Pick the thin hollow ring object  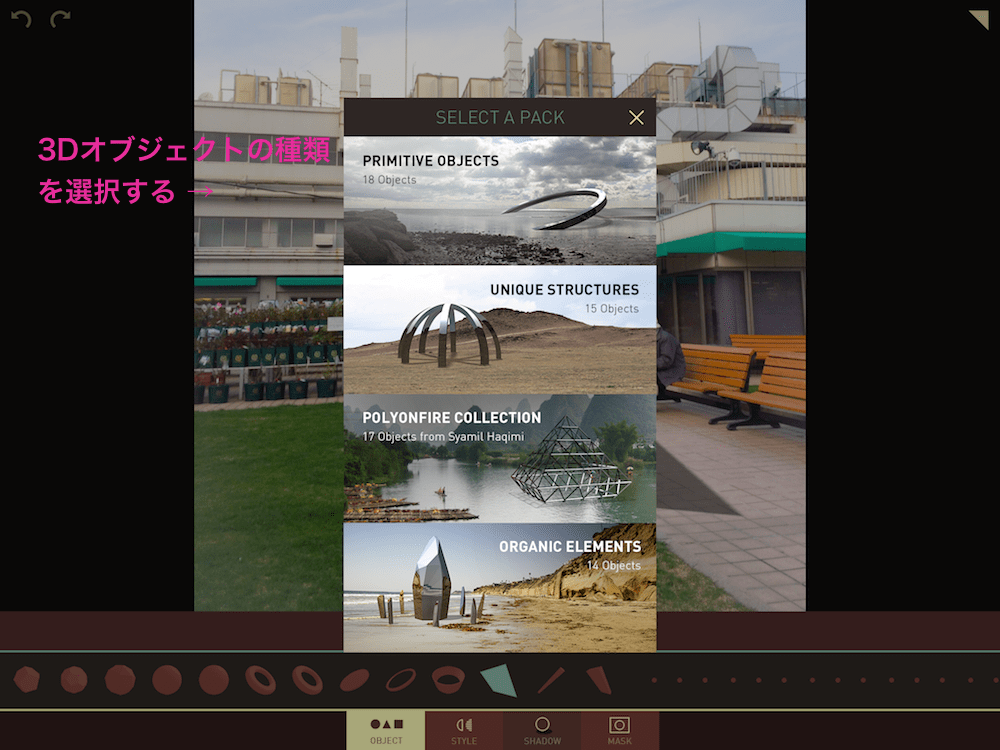[401, 680]
